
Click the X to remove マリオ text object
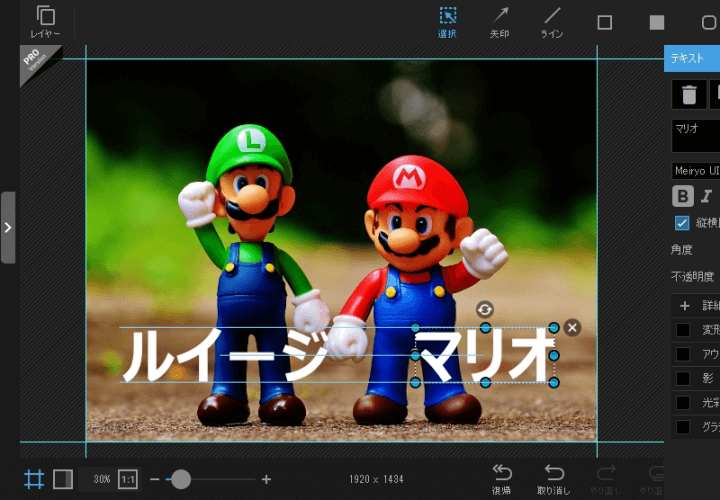pos(572,328)
